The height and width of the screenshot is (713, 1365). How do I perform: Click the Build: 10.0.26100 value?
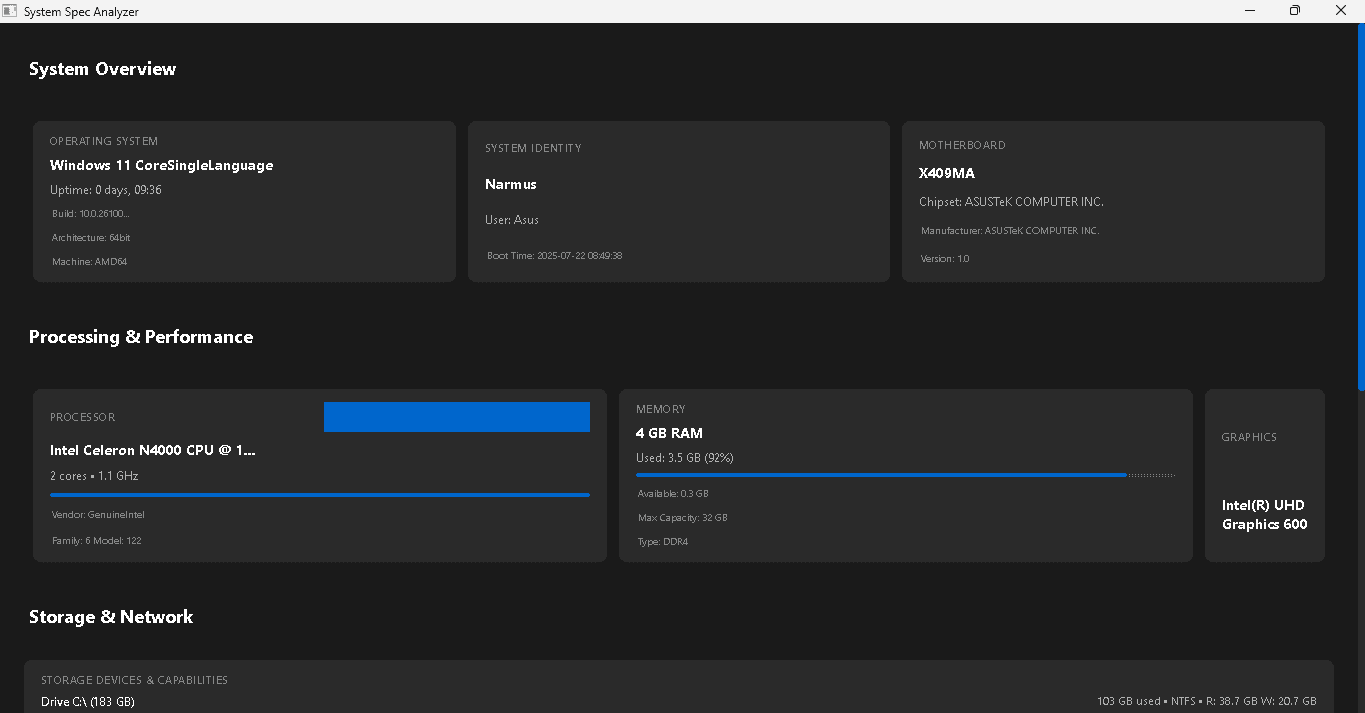91,214
